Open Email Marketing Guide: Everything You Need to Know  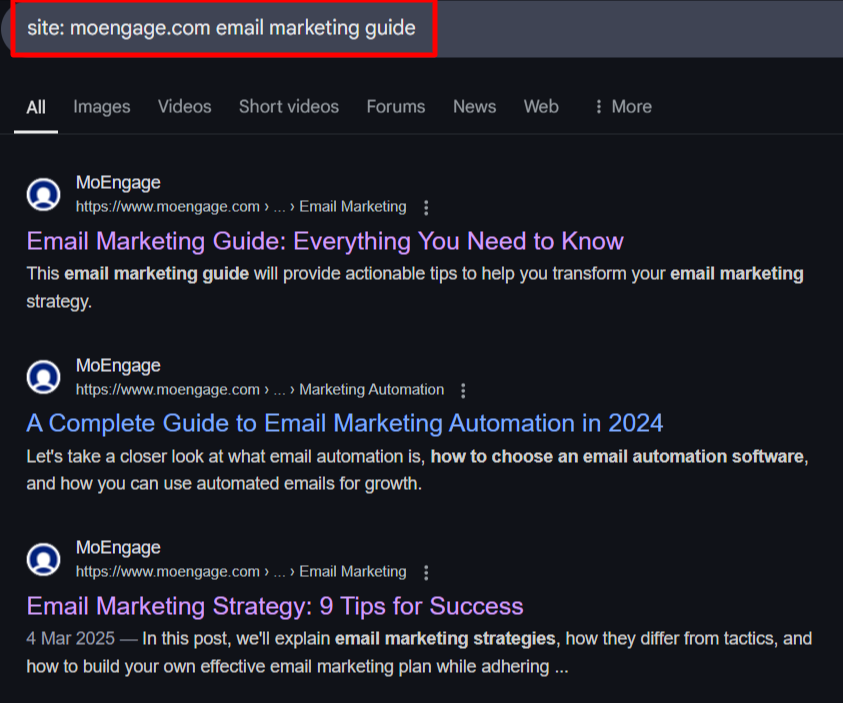(x=325, y=241)
